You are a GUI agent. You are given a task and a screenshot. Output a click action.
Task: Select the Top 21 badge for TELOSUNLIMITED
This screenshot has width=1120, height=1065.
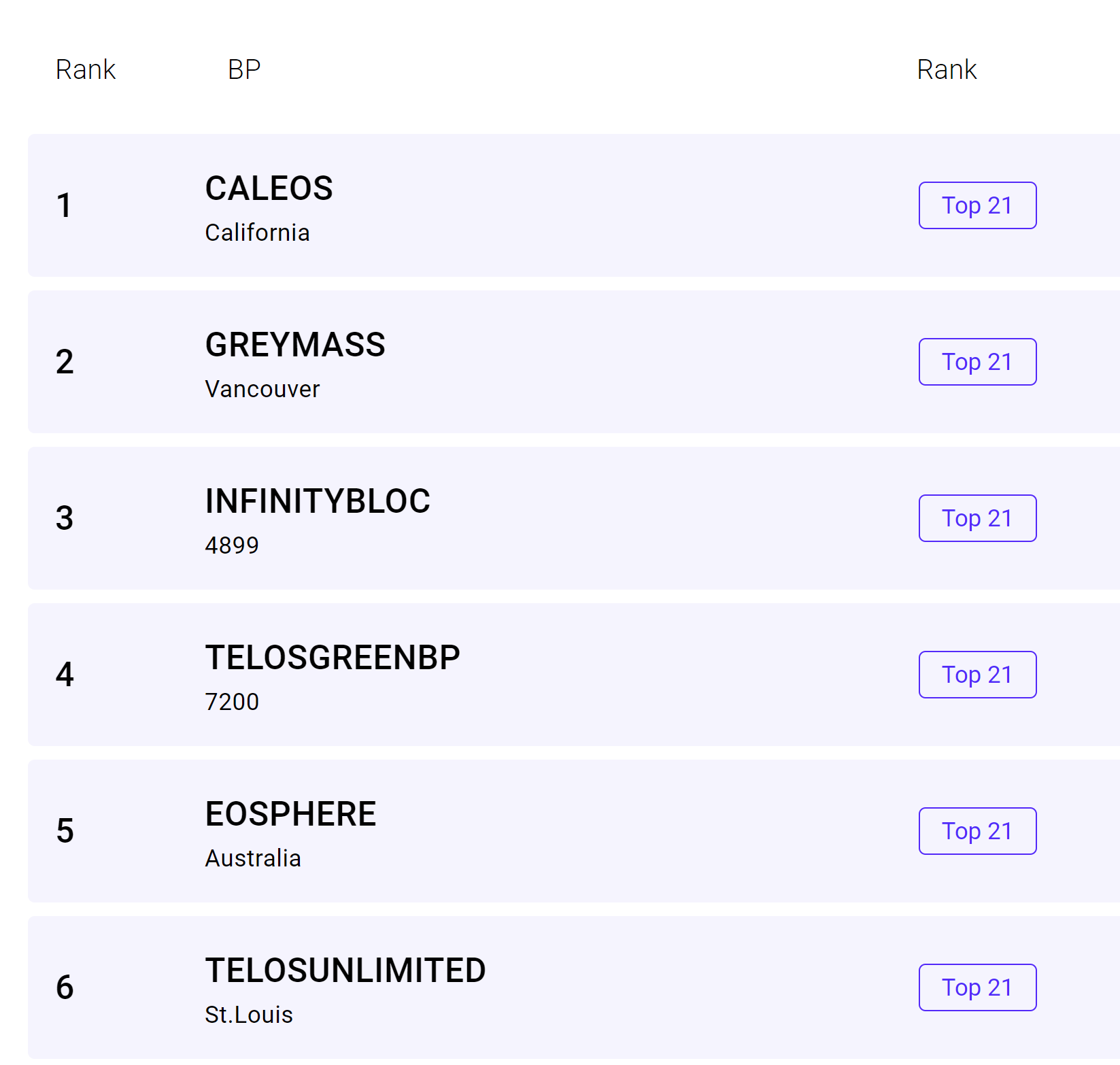click(977, 987)
